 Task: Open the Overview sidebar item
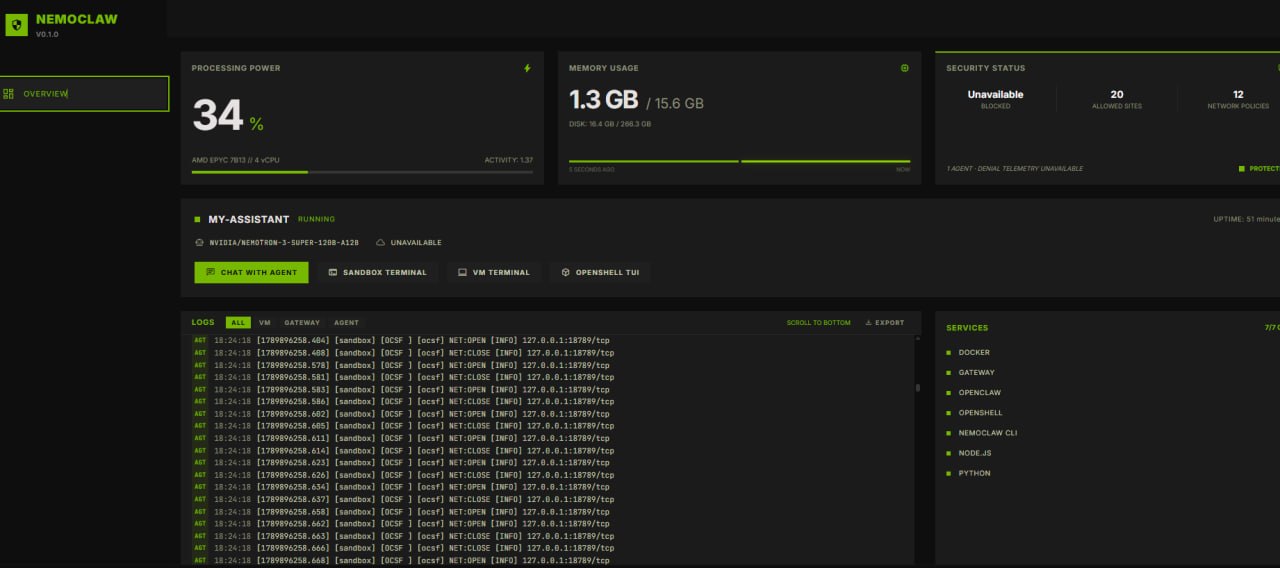pos(84,94)
